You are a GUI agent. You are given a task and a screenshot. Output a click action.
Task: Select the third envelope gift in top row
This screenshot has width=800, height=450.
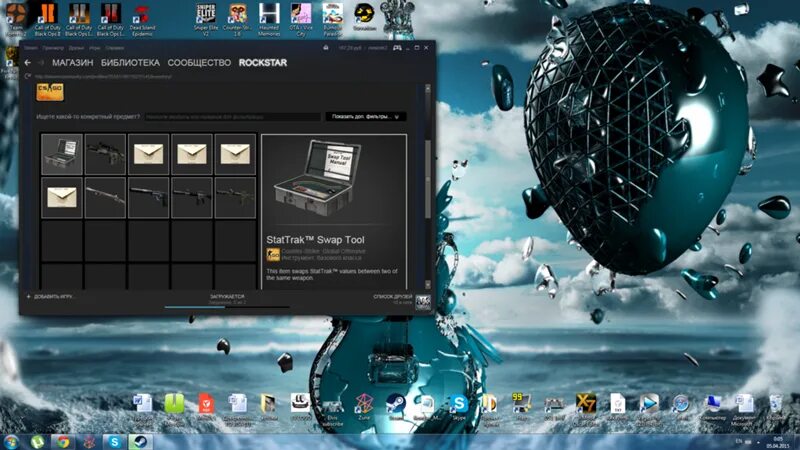[235, 154]
